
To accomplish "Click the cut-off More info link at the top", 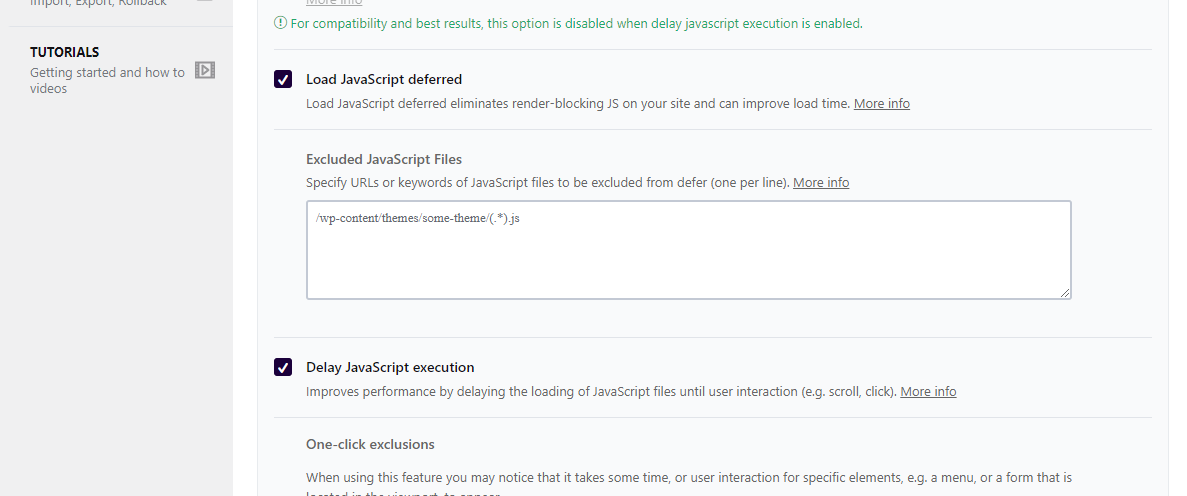I will [x=334, y=3].
